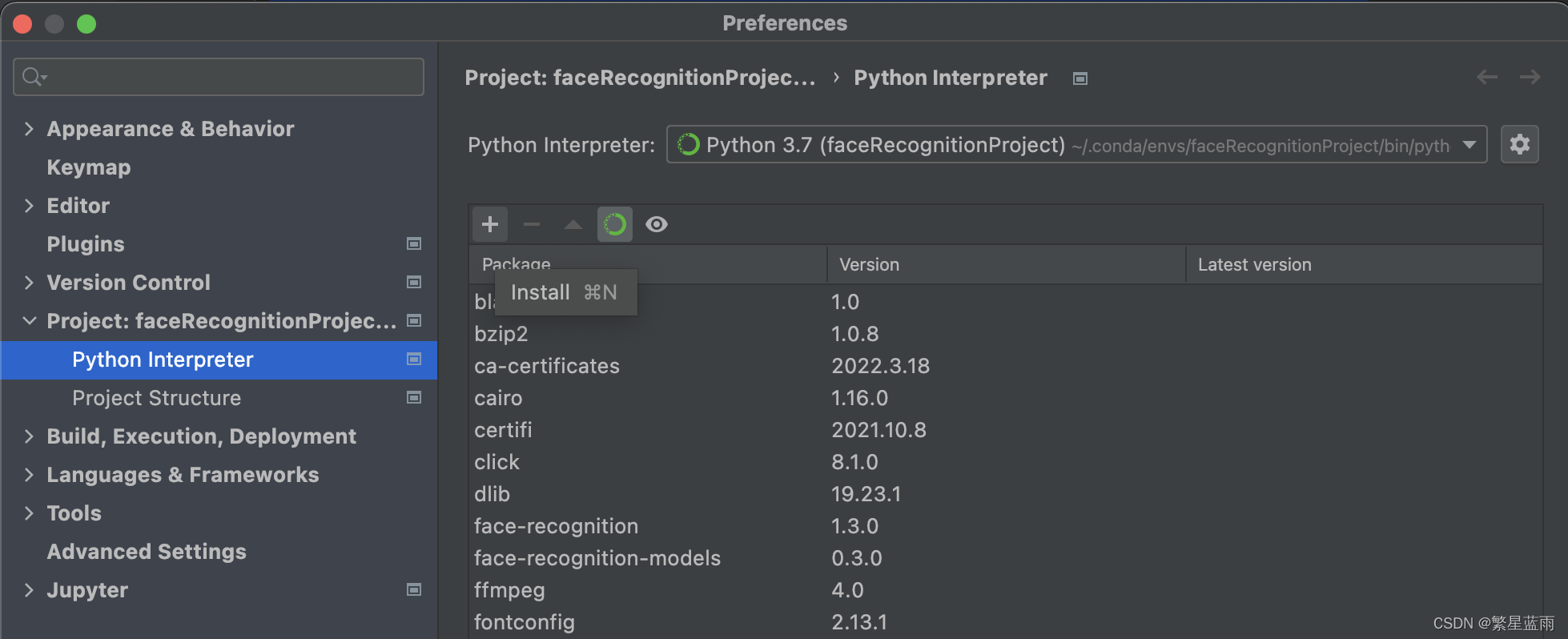Click the minus uninstall package icon
Screen dimensions: 1568x639
(x=532, y=224)
